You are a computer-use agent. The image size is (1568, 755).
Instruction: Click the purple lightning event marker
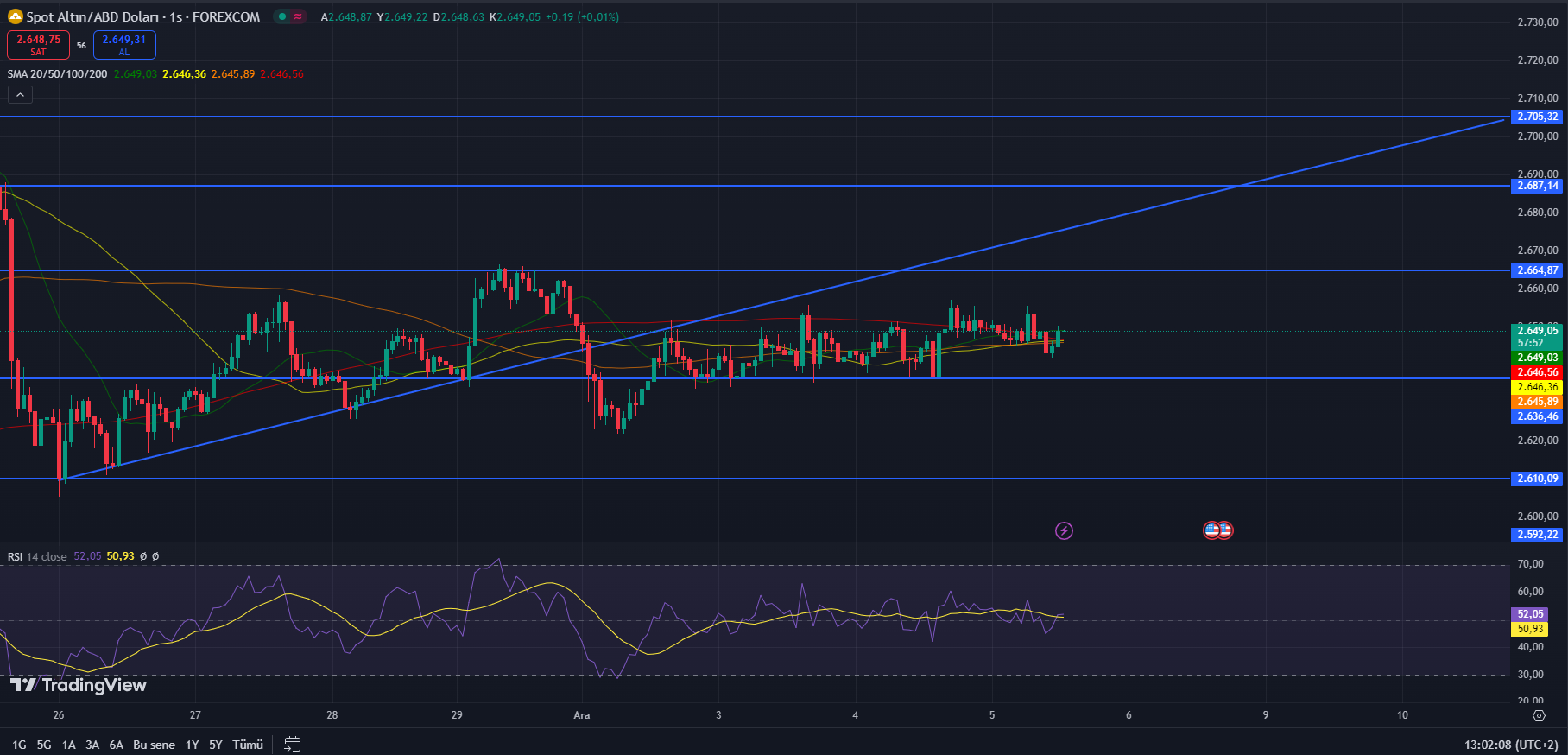1064,530
